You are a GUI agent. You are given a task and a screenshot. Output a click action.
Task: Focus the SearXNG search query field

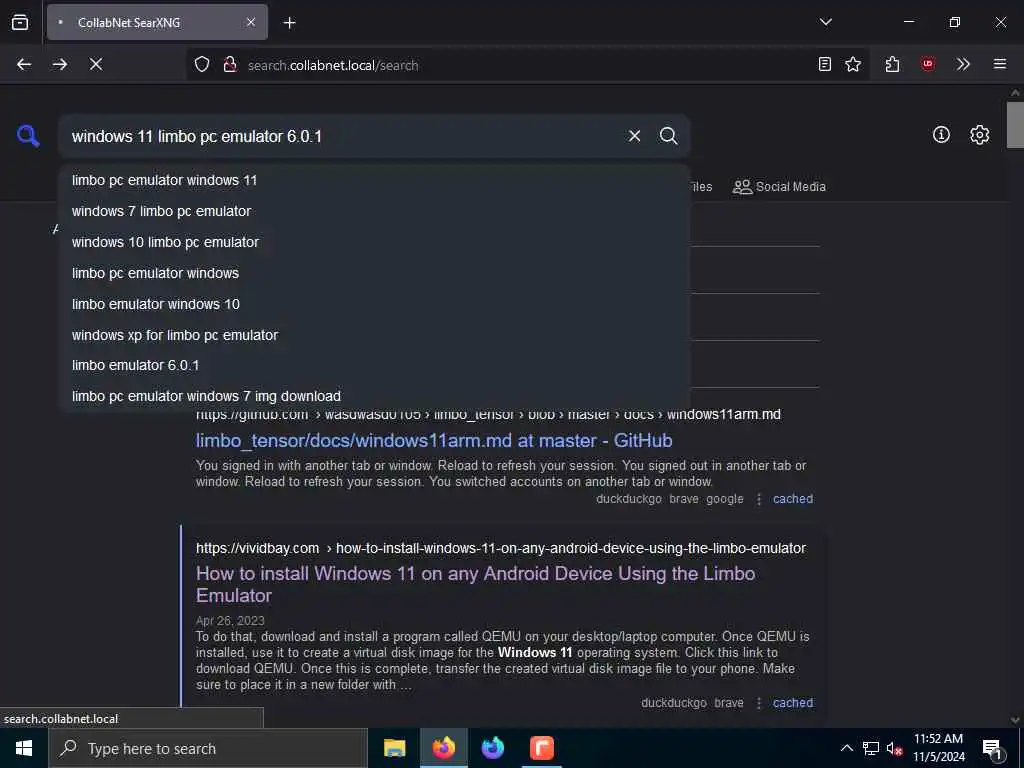(343, 136)
